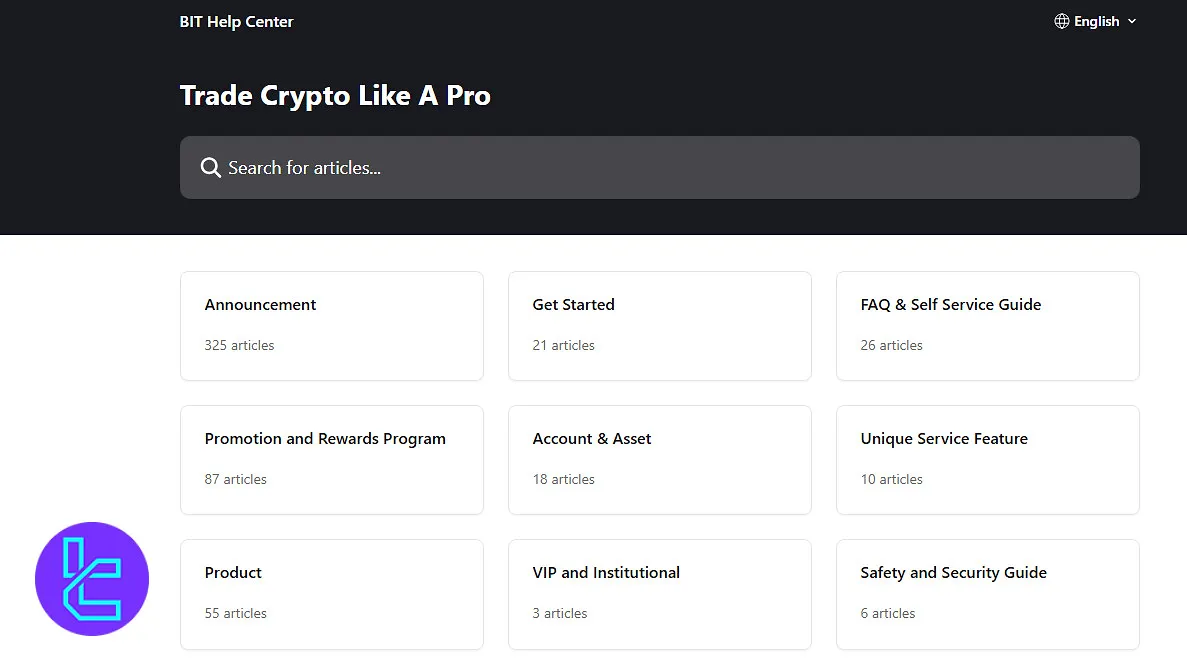This screenshot has width=1187, height=671.
Task: Browse Unique Service Feature articles
Action: [x=987, y=459]
